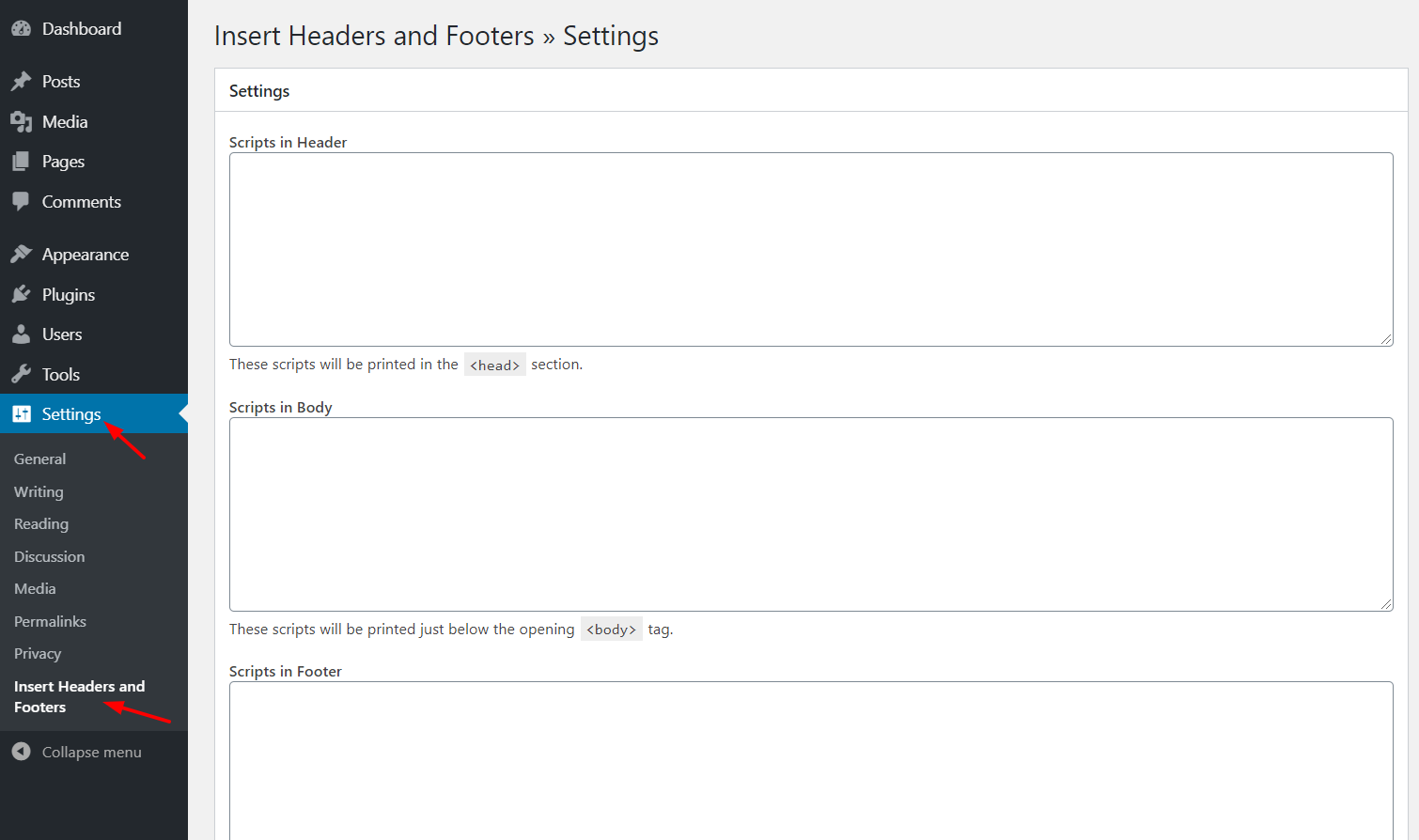Open Insert Headers and Footers submenu link

tap(80, 697)
